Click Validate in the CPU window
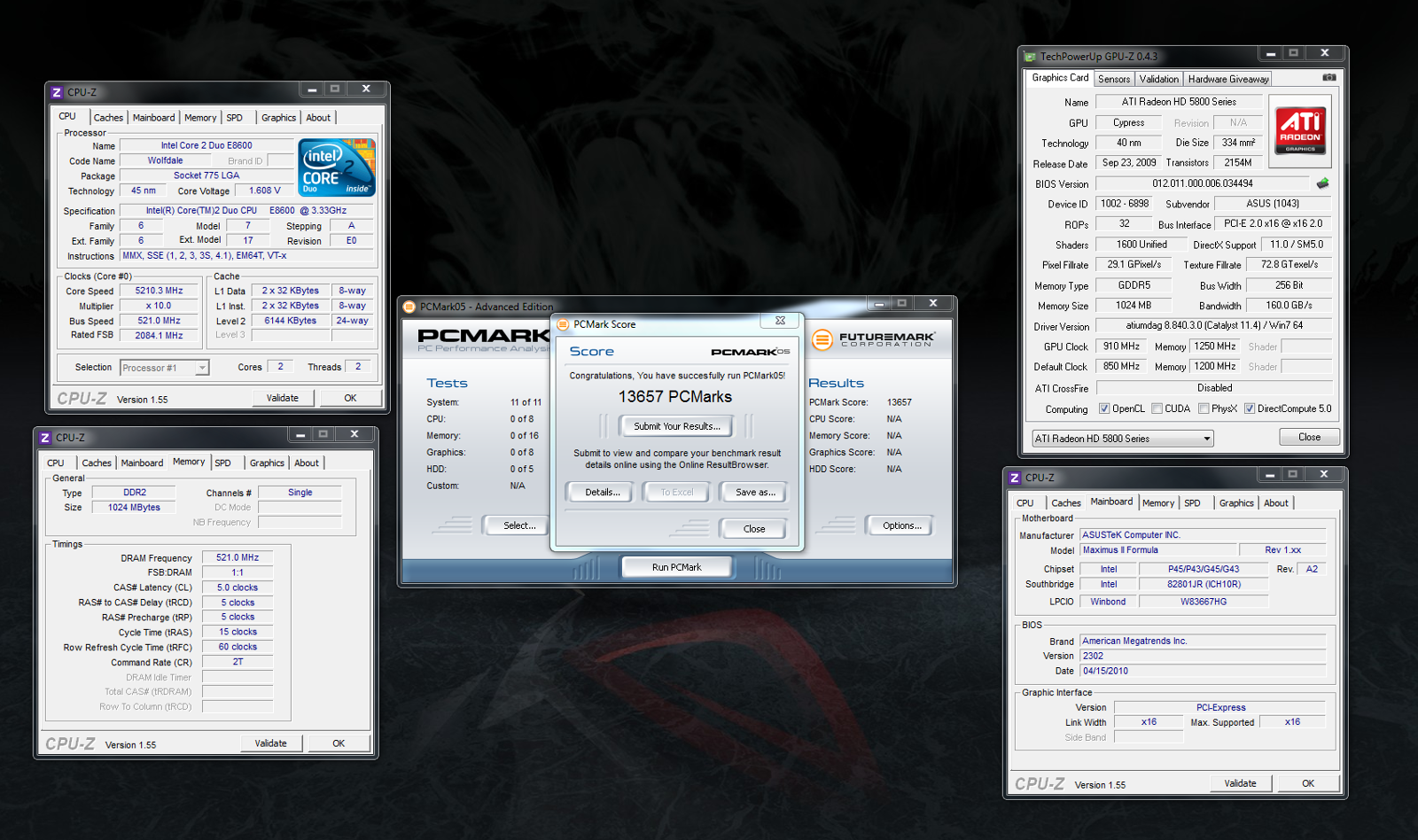The height and width of the screenshot is (840, 1418). [x=283, y=398]
